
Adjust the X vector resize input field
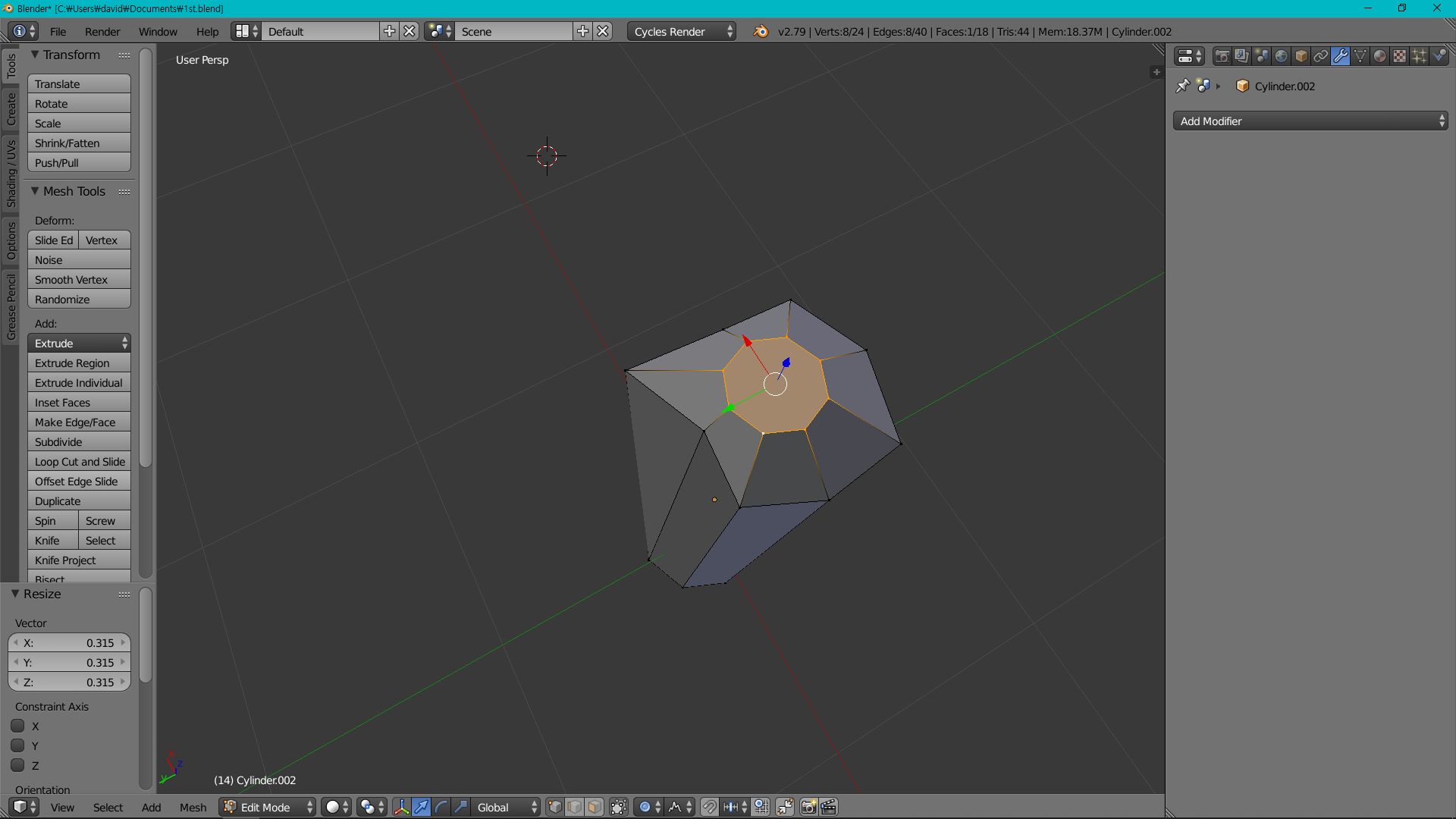[x=70, y=642]
